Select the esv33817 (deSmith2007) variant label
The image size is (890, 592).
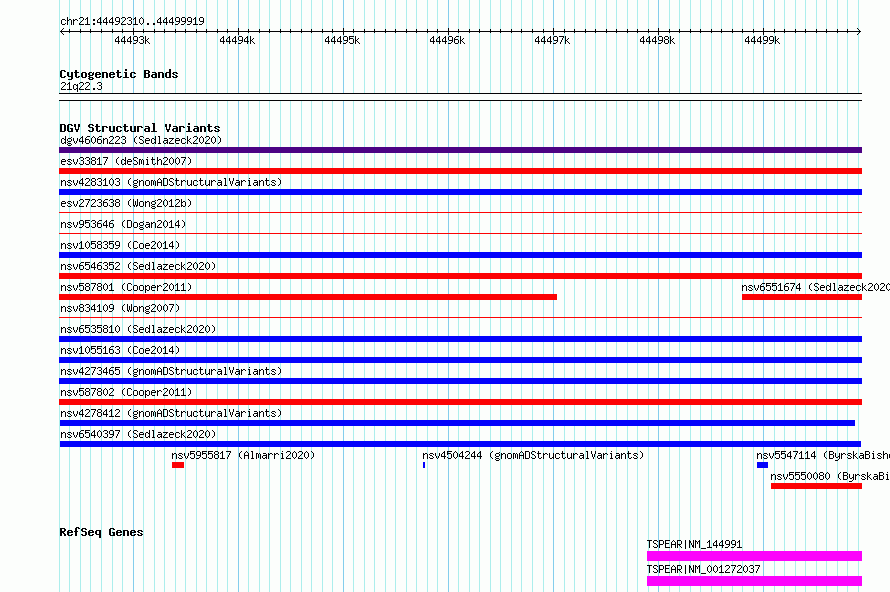point(126,161)
